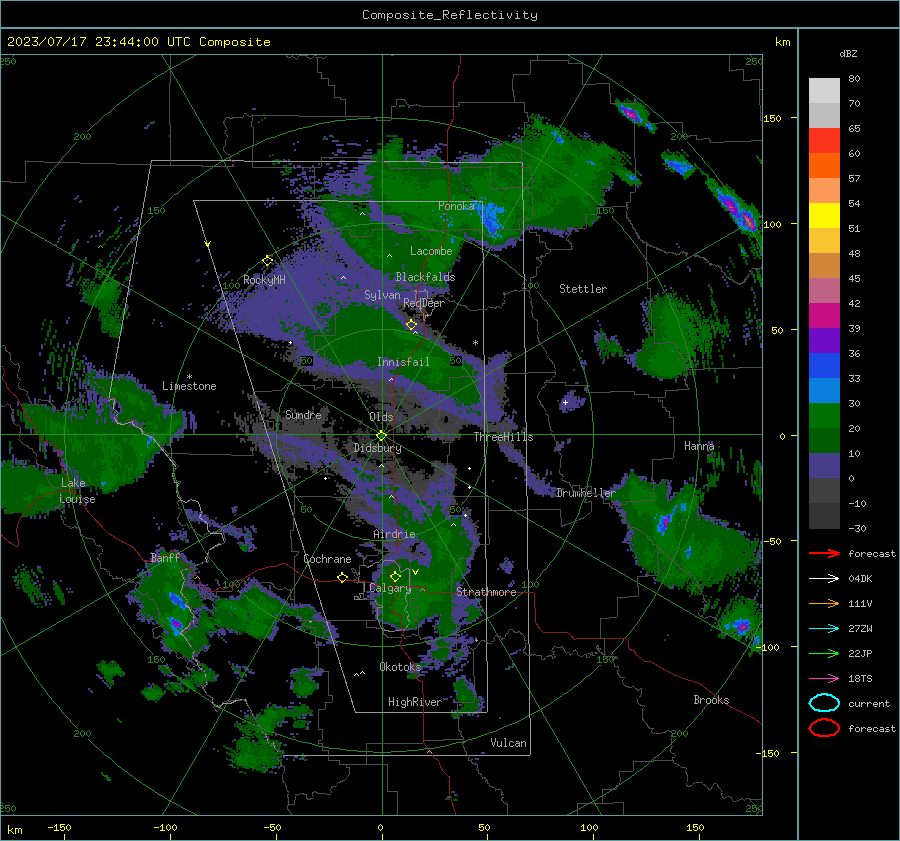Select the bright green 20-30 dBZ swatch
This screenshot has height=841, width=900.
[x=824, y=416]
